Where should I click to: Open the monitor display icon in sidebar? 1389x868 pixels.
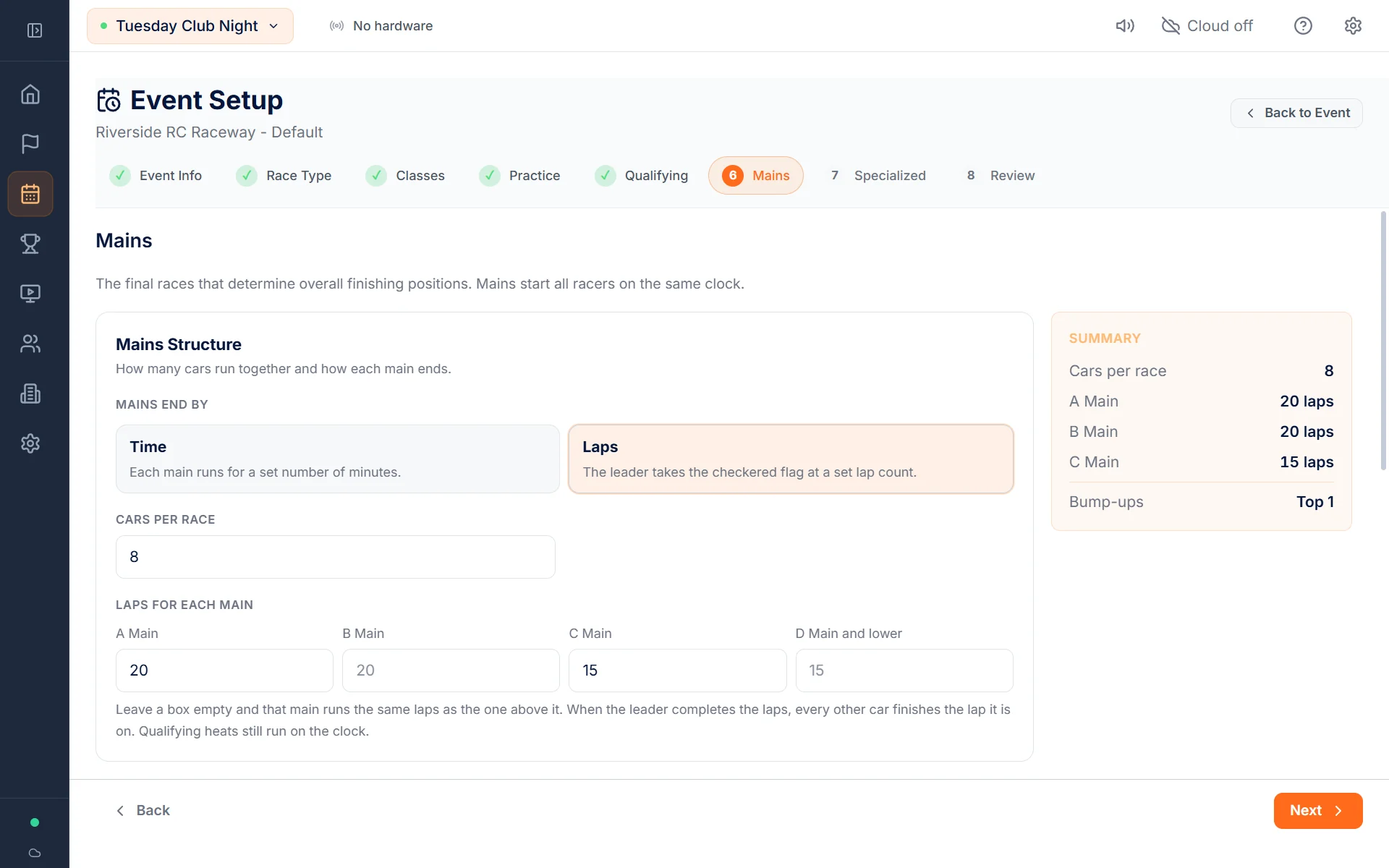click(x=30, y=294)
